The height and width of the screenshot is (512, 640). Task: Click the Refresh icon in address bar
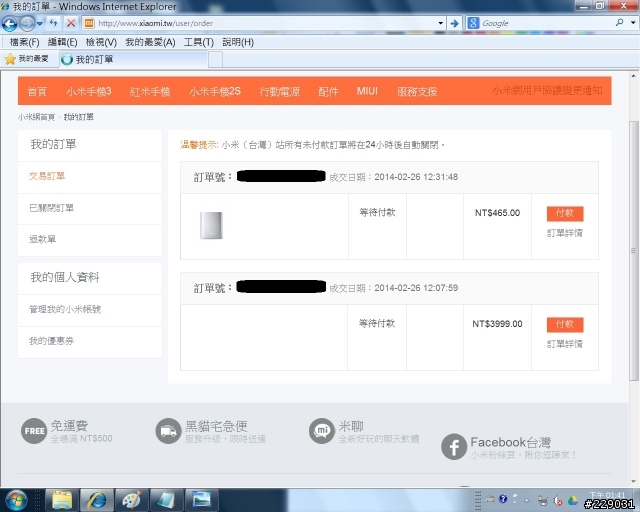[x=53, y=23]
